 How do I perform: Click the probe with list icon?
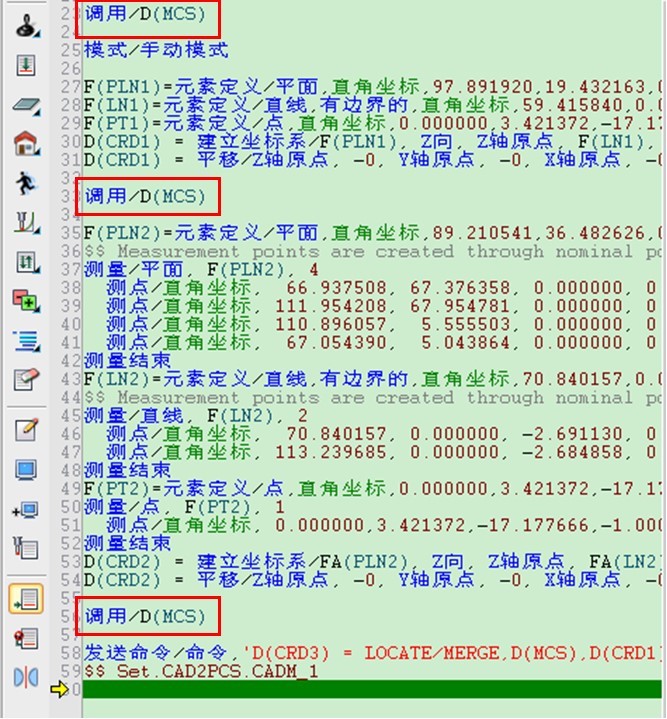click(25, 547)
